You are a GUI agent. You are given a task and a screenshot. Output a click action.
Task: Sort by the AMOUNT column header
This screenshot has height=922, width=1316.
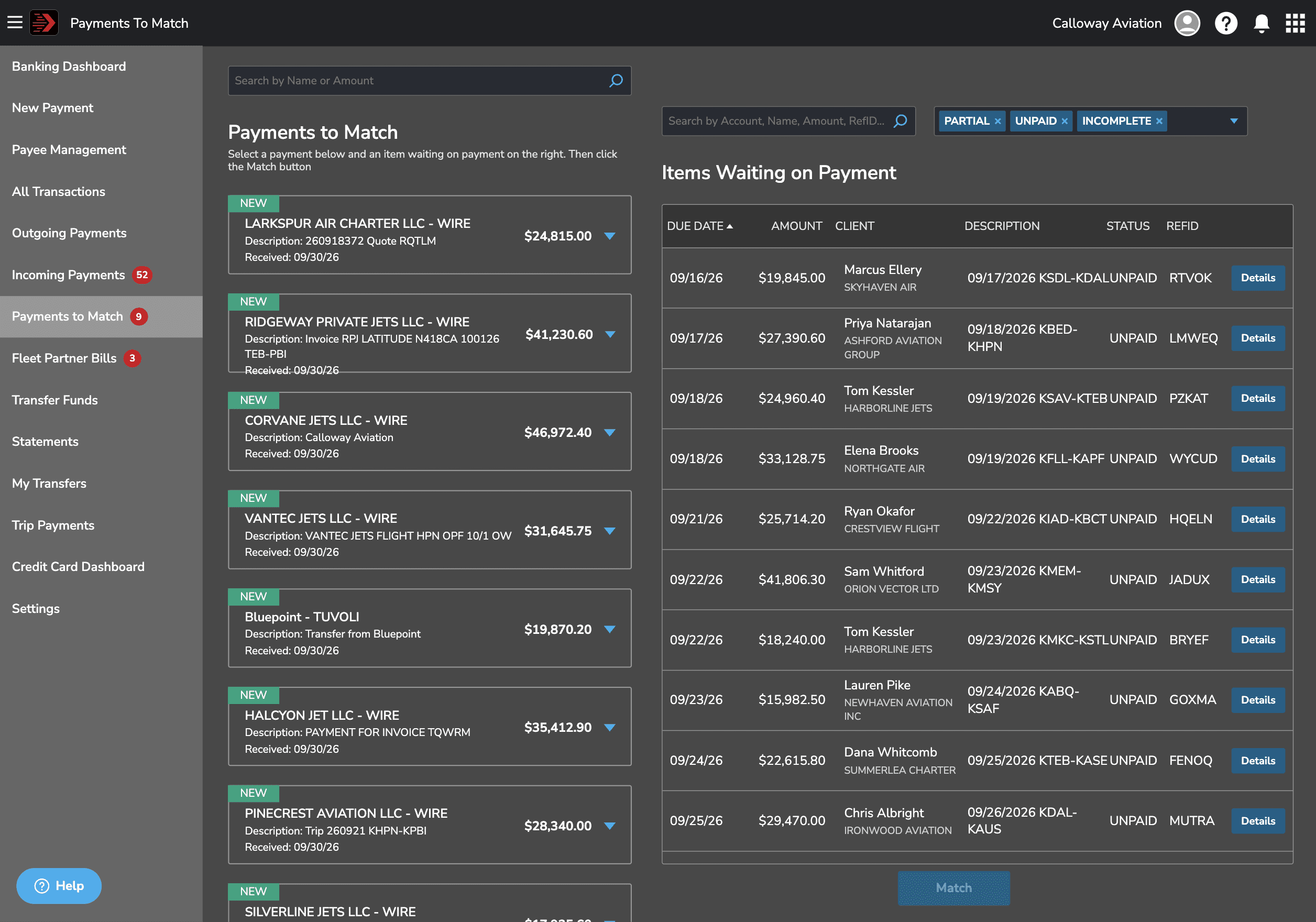pos(796,226)
